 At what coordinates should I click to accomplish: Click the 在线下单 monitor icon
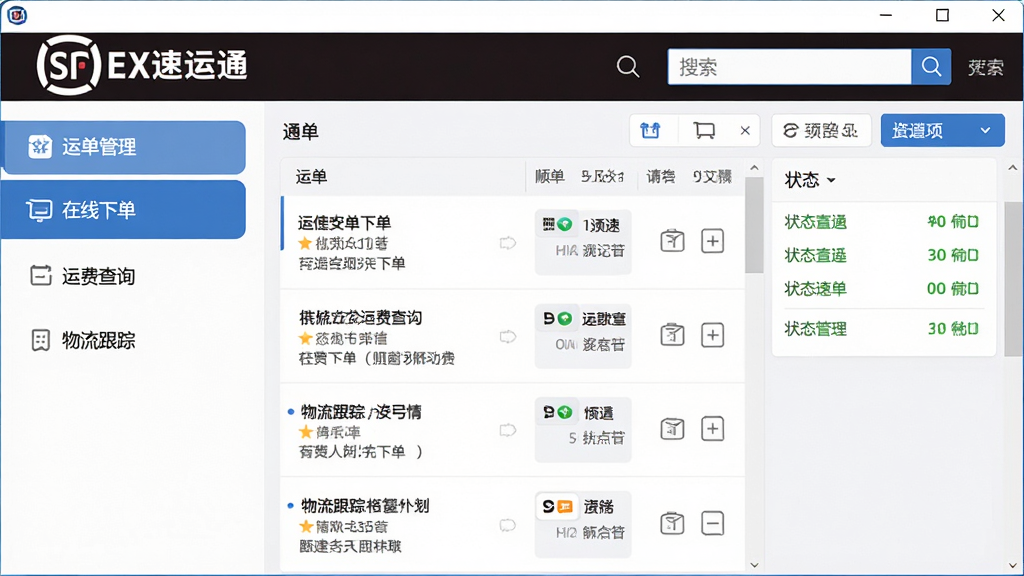pos(39,210)
